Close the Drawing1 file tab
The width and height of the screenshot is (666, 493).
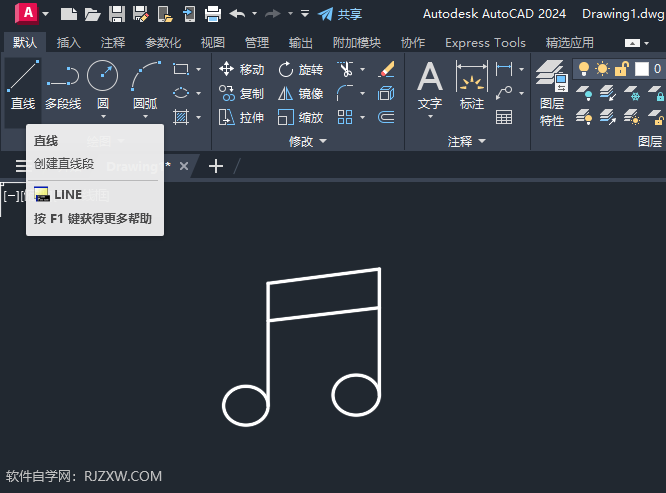[x=183, y=166]
